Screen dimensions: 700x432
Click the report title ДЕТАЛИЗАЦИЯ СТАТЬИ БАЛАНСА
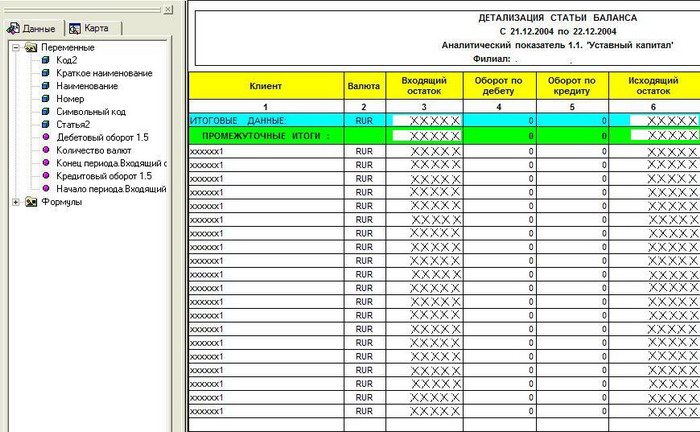point(558,18)
